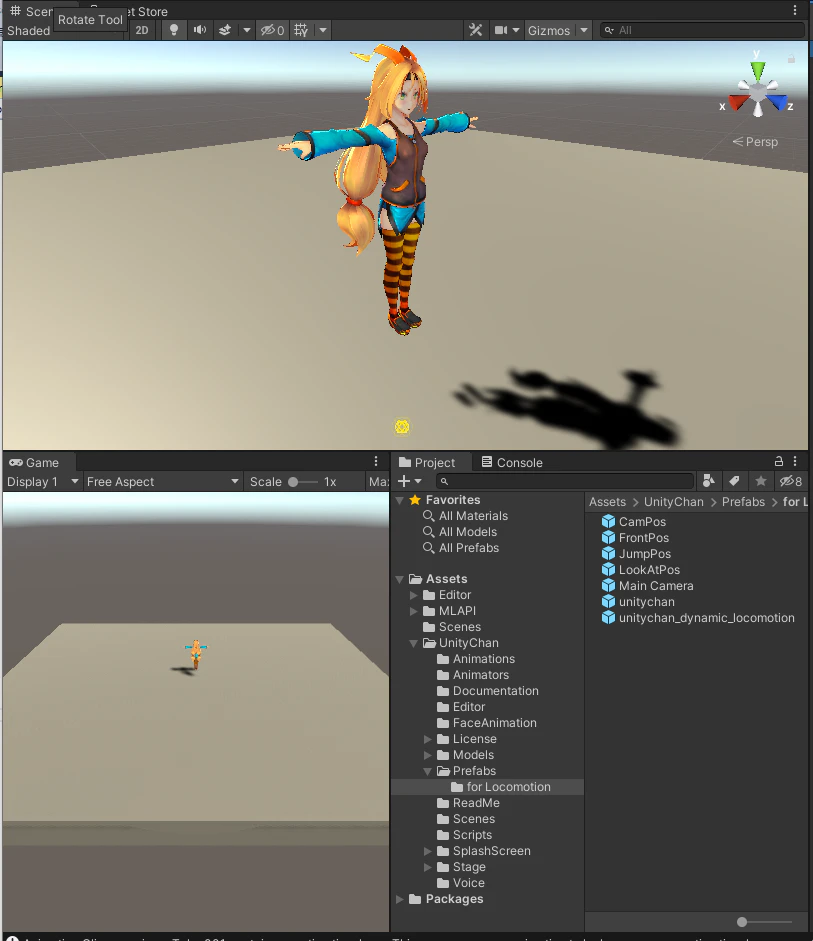The height and width of the screenshot is (941, 813).
Task: Open the Shaded draw mode dropdown
Action: 28,30
